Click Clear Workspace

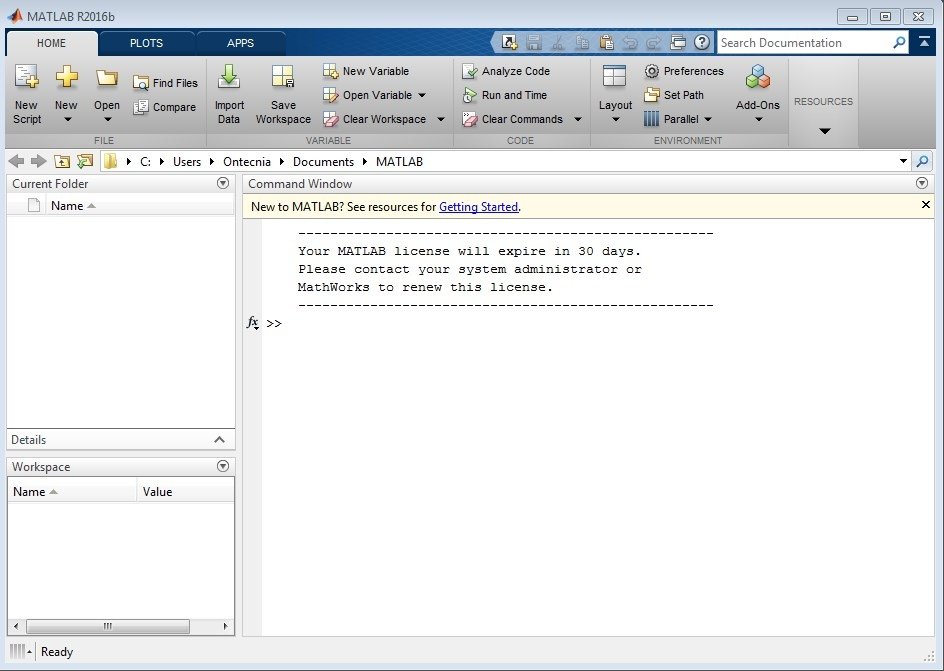point(374,119)
